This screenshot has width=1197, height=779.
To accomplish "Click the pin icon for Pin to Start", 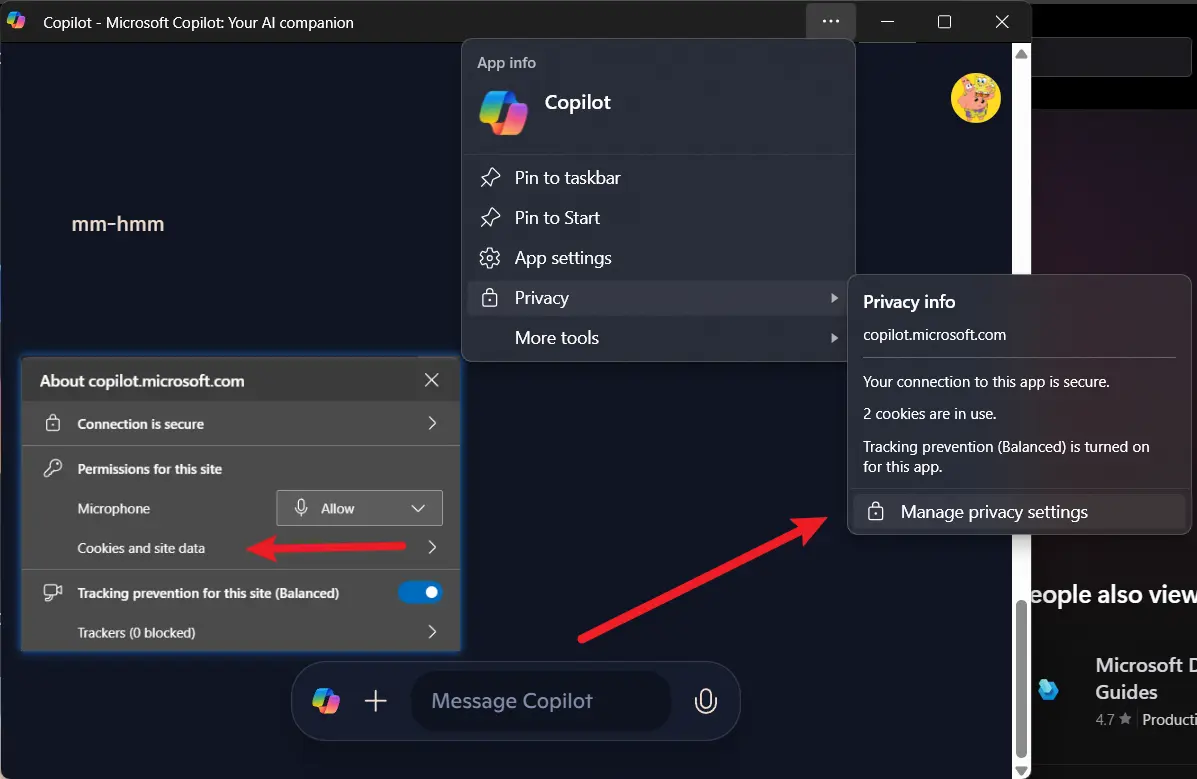I will coord(489,218).
